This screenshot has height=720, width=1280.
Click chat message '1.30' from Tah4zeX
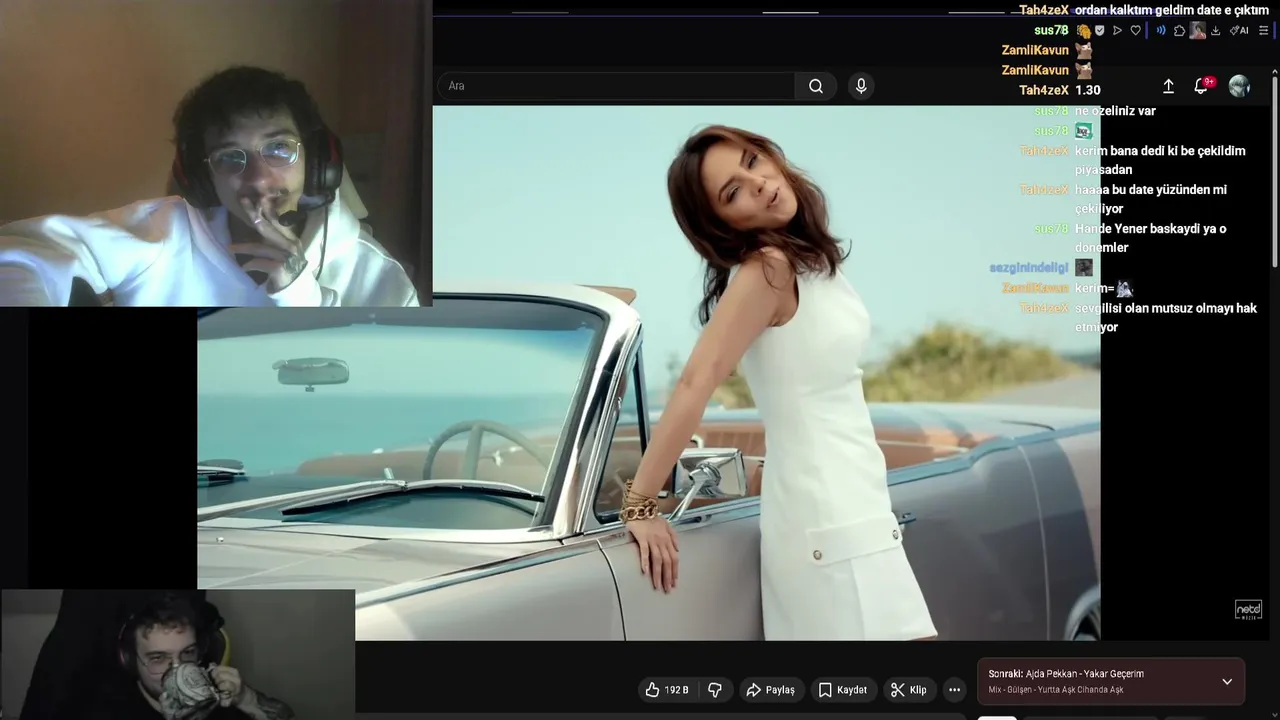click(1088, 90)
